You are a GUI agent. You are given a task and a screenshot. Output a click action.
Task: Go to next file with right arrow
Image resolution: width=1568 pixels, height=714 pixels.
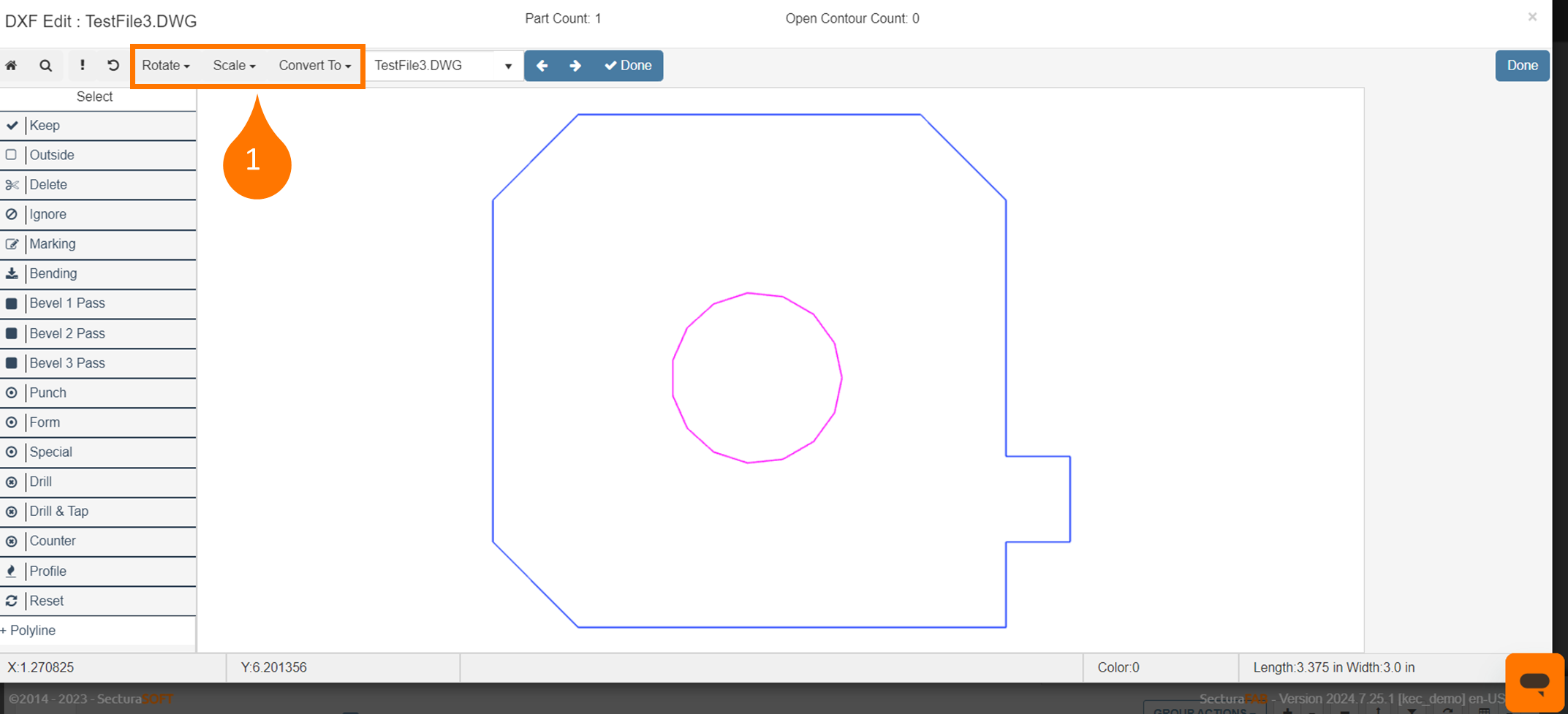click(575, 66)
